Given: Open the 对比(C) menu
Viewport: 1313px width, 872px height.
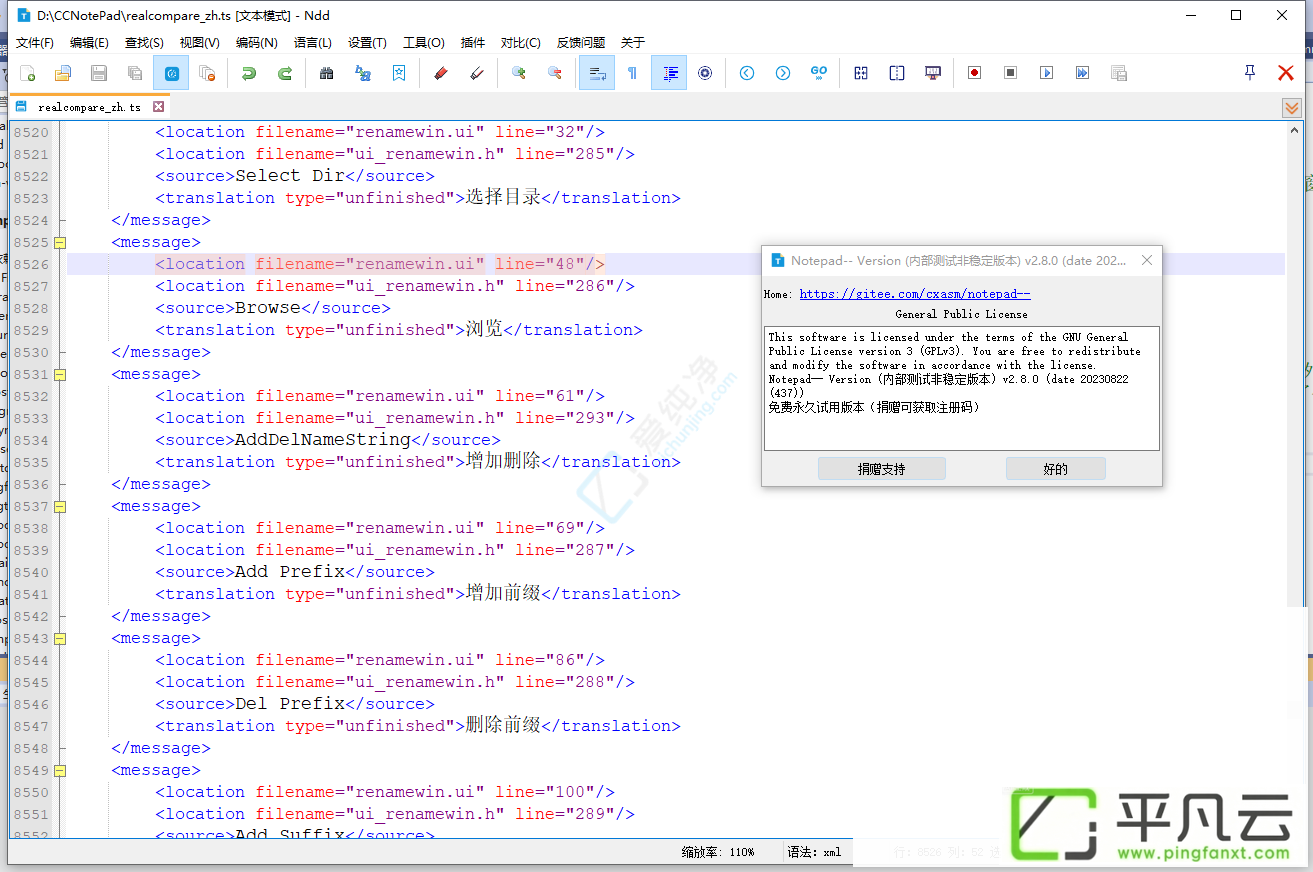Looking at the screenshot, I should [521, 42].
